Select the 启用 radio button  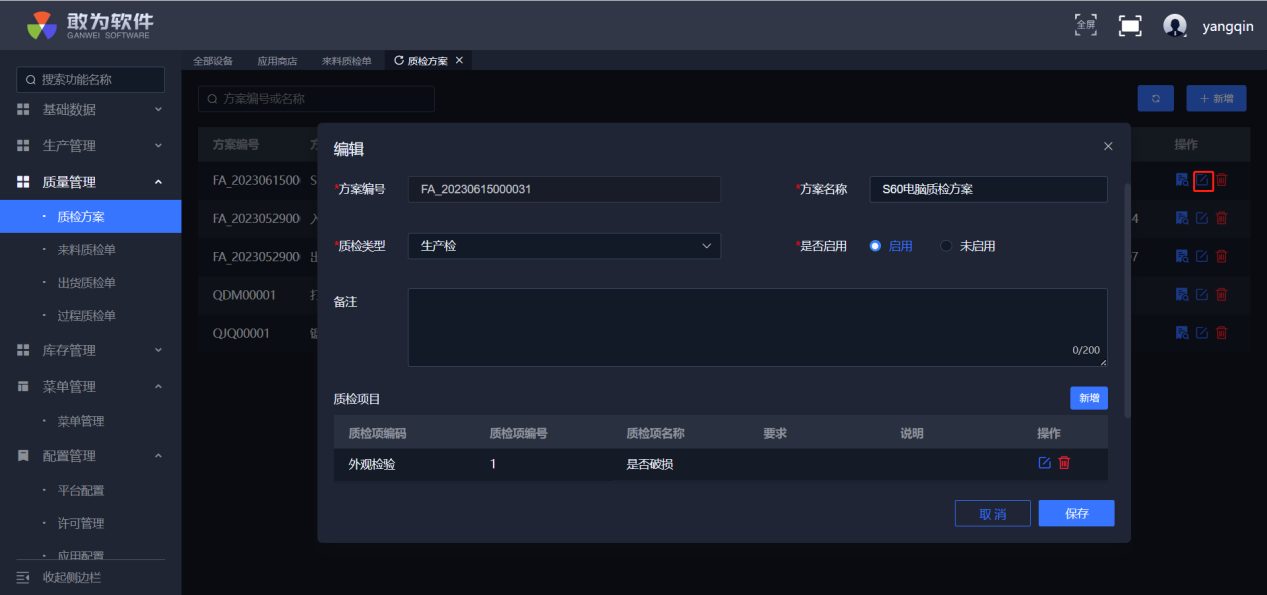pyautogui.click(x=876, y=246)
